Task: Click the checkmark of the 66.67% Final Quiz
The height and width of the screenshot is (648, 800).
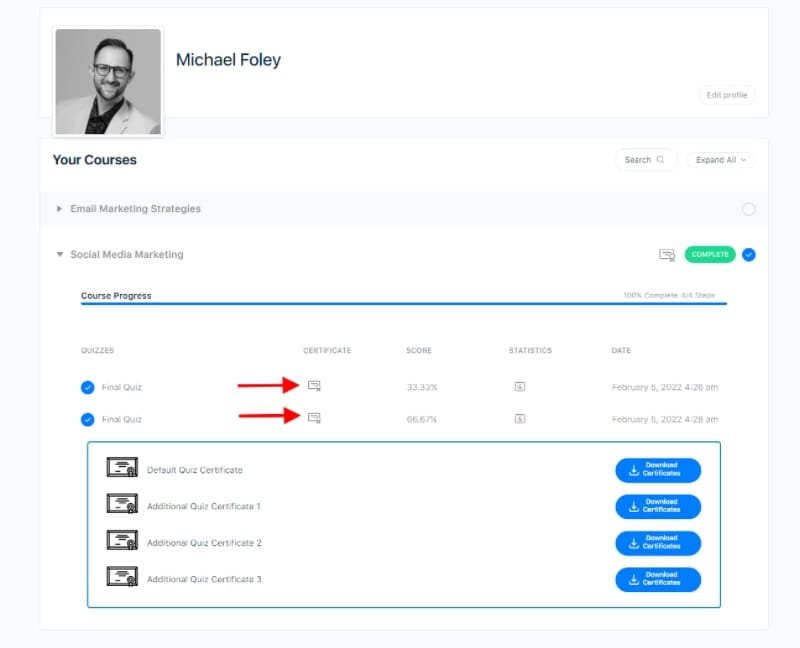Action: [x=88, y=419]
